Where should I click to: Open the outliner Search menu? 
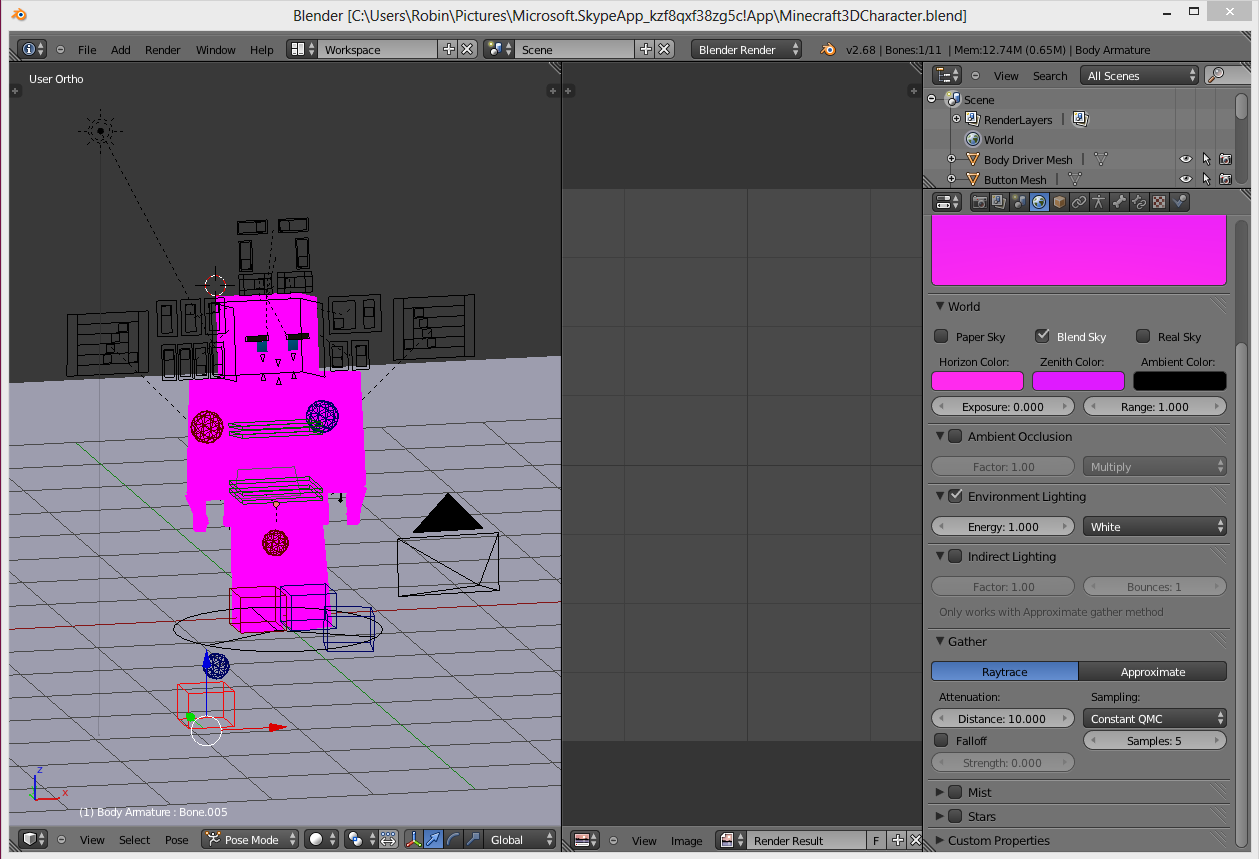pyautogui.click(x=1050, y=76)
